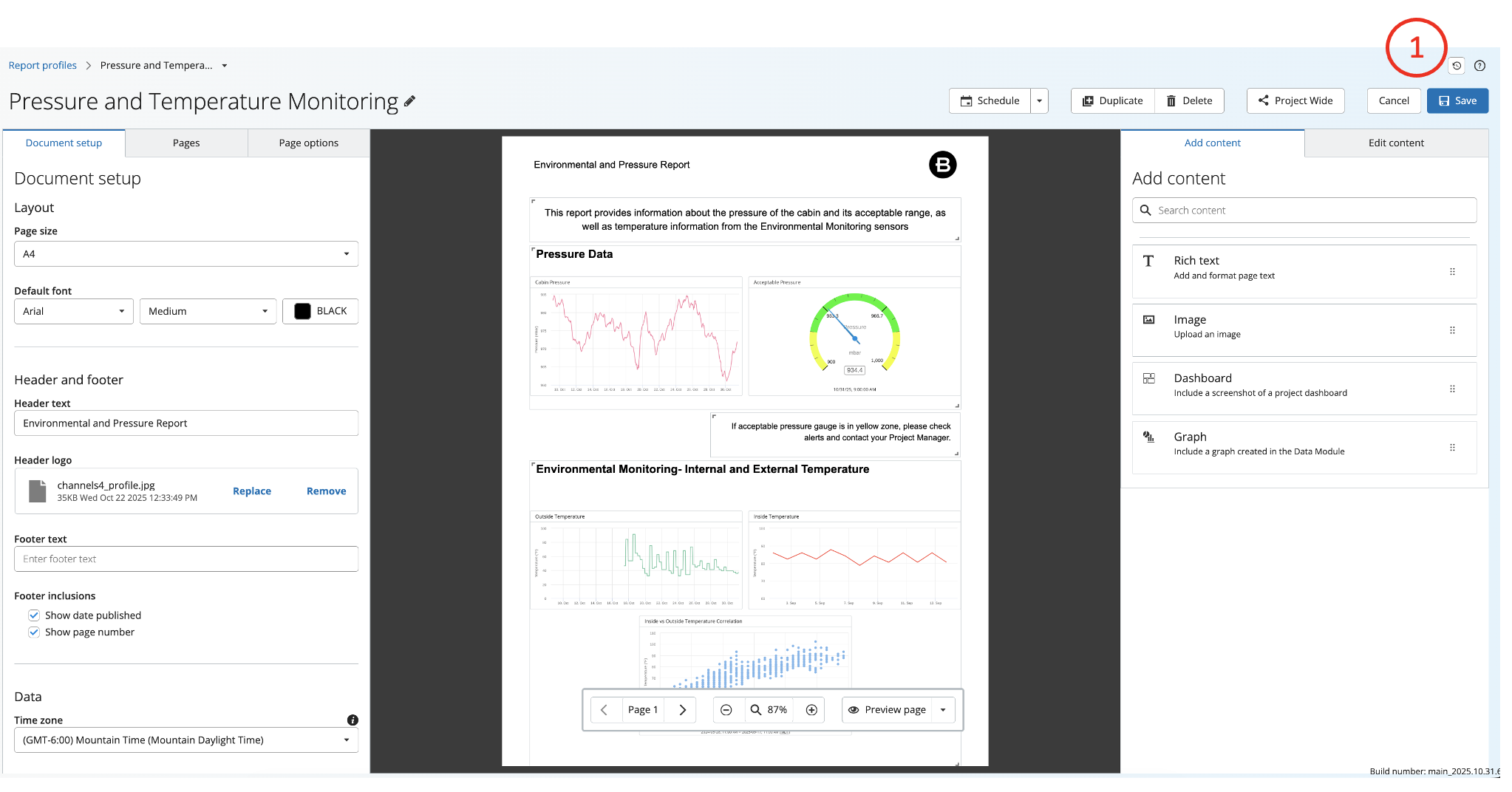Open the Page size A4 dropdown
This screenshot has width=1512, height=792.
point(186,254)
